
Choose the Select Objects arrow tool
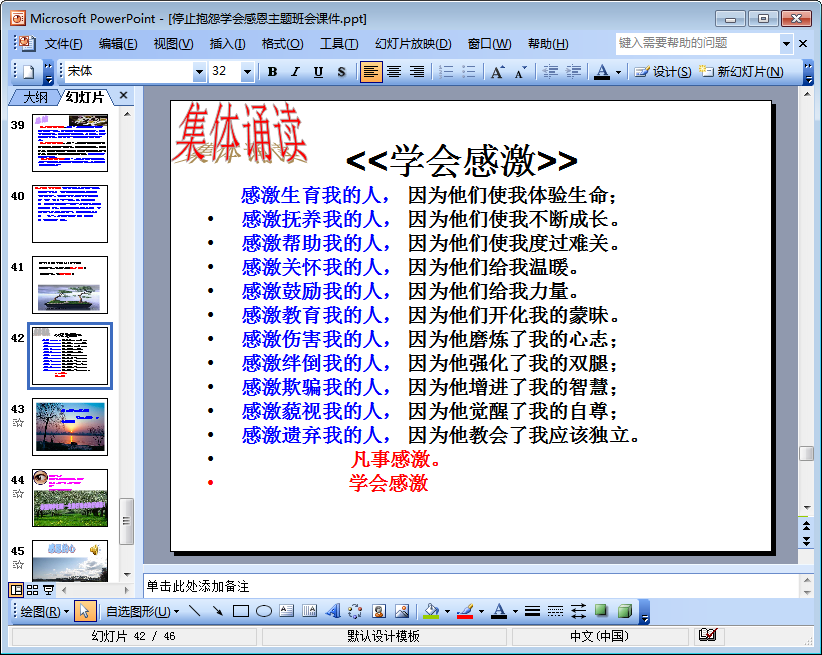click(85, 611)
